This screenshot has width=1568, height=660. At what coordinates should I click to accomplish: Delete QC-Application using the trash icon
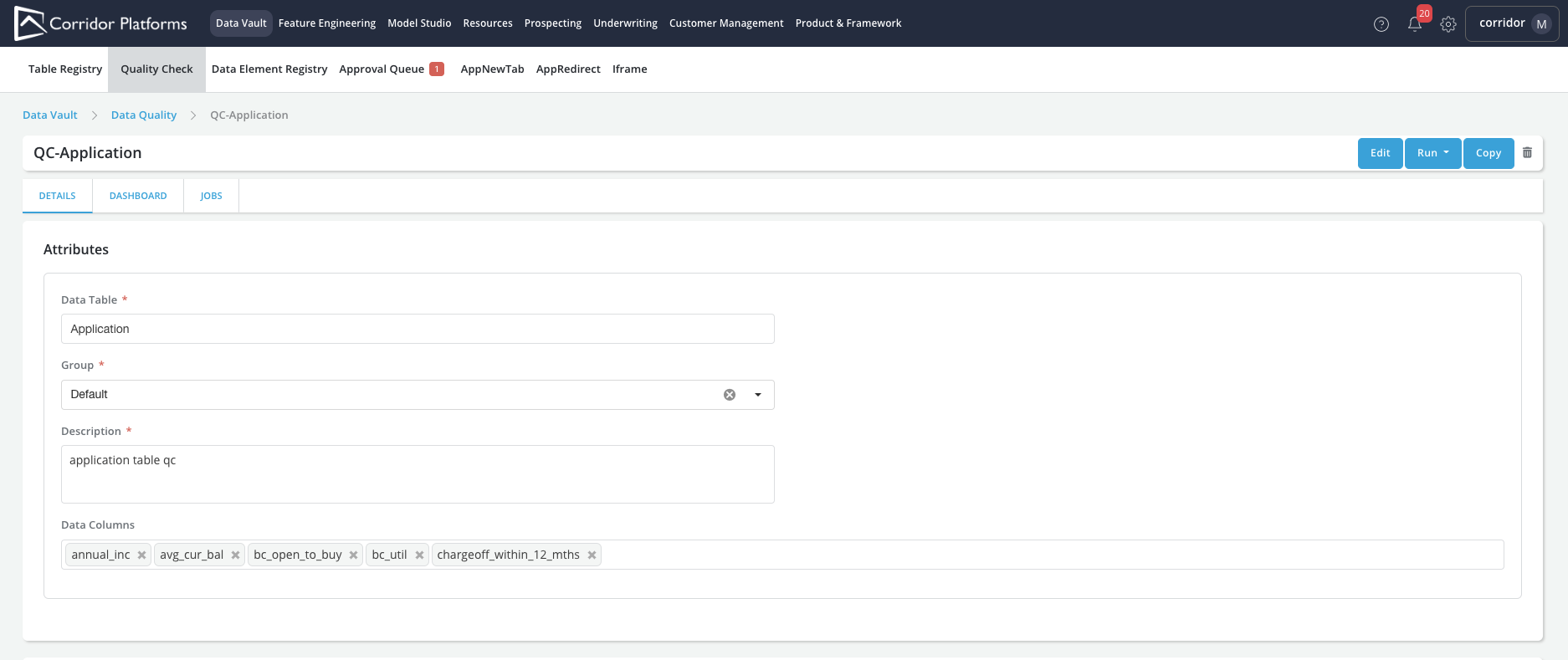tap(1527, 153)
